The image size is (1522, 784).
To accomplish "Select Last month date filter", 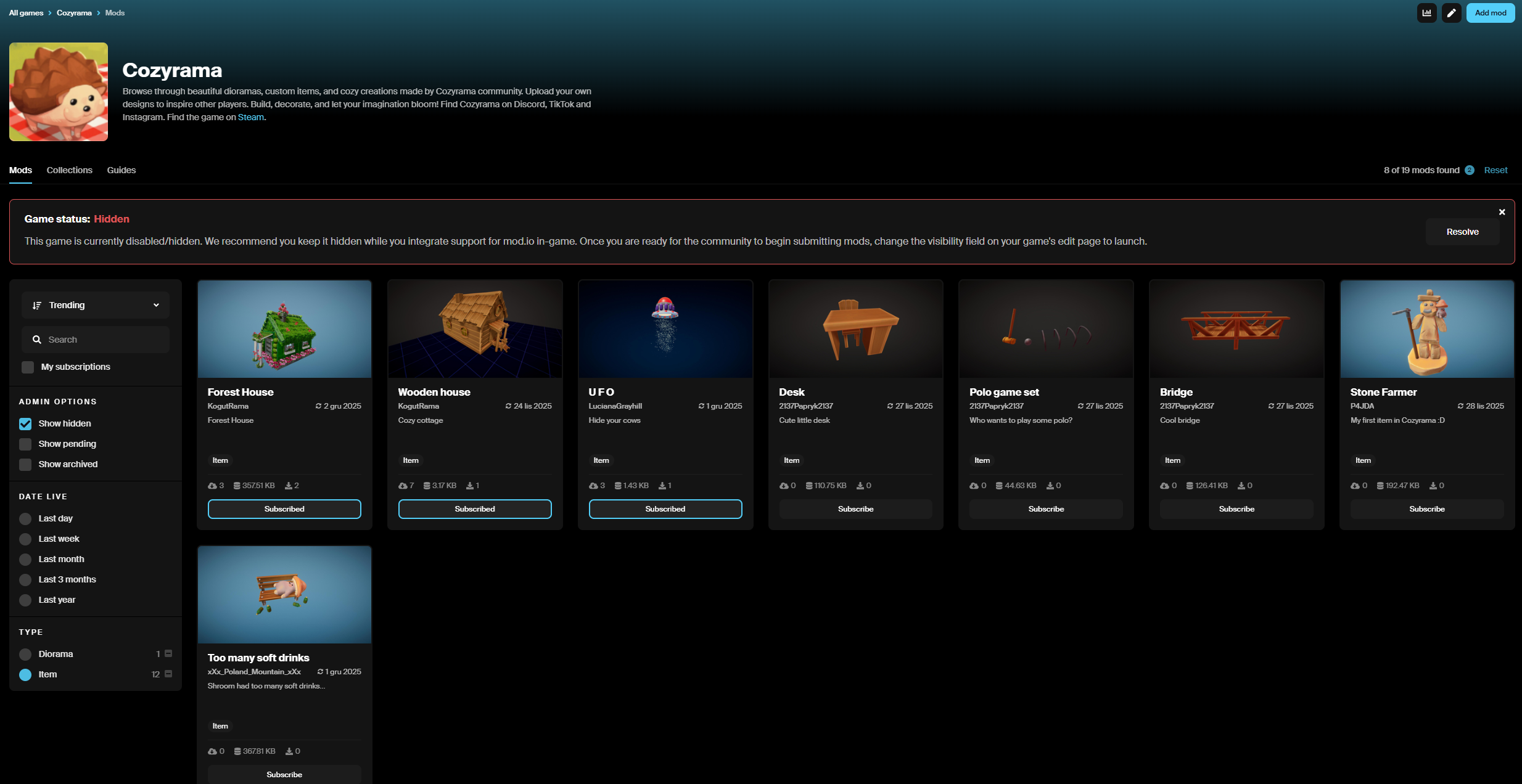I will click(x=25, y=560).
